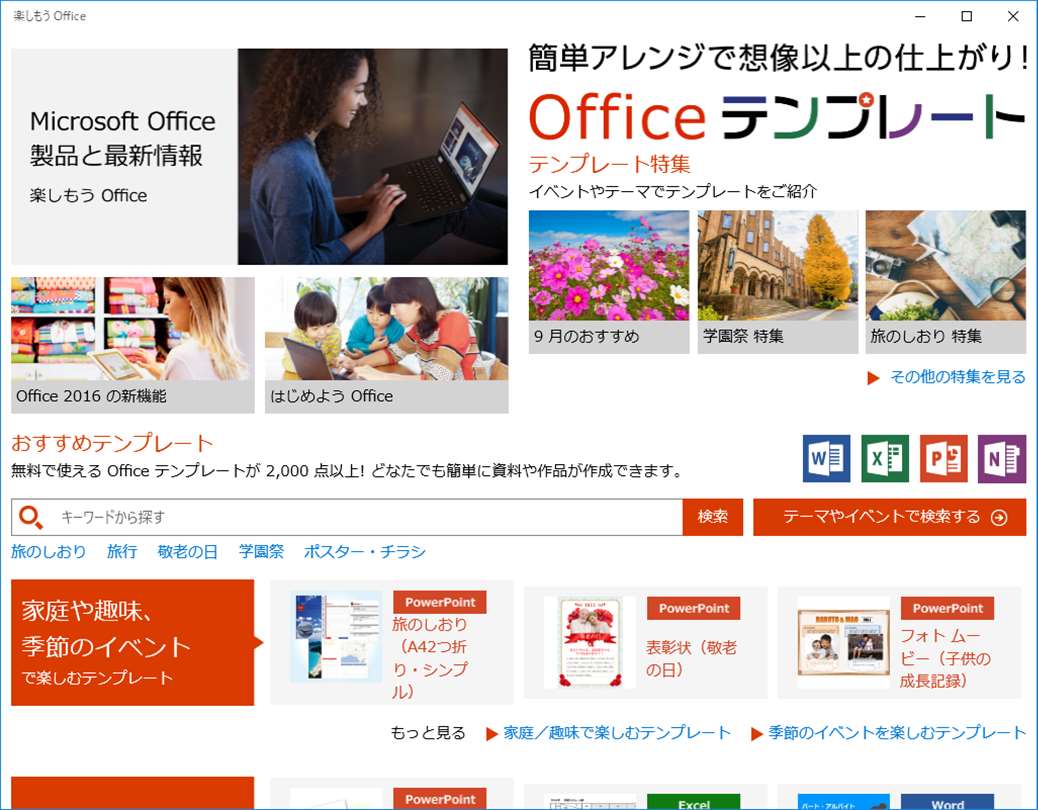Select the 表彰状（敬老の日） template link
The height and width of the screenshot is (810, 1038).
[x=691, y=658]
